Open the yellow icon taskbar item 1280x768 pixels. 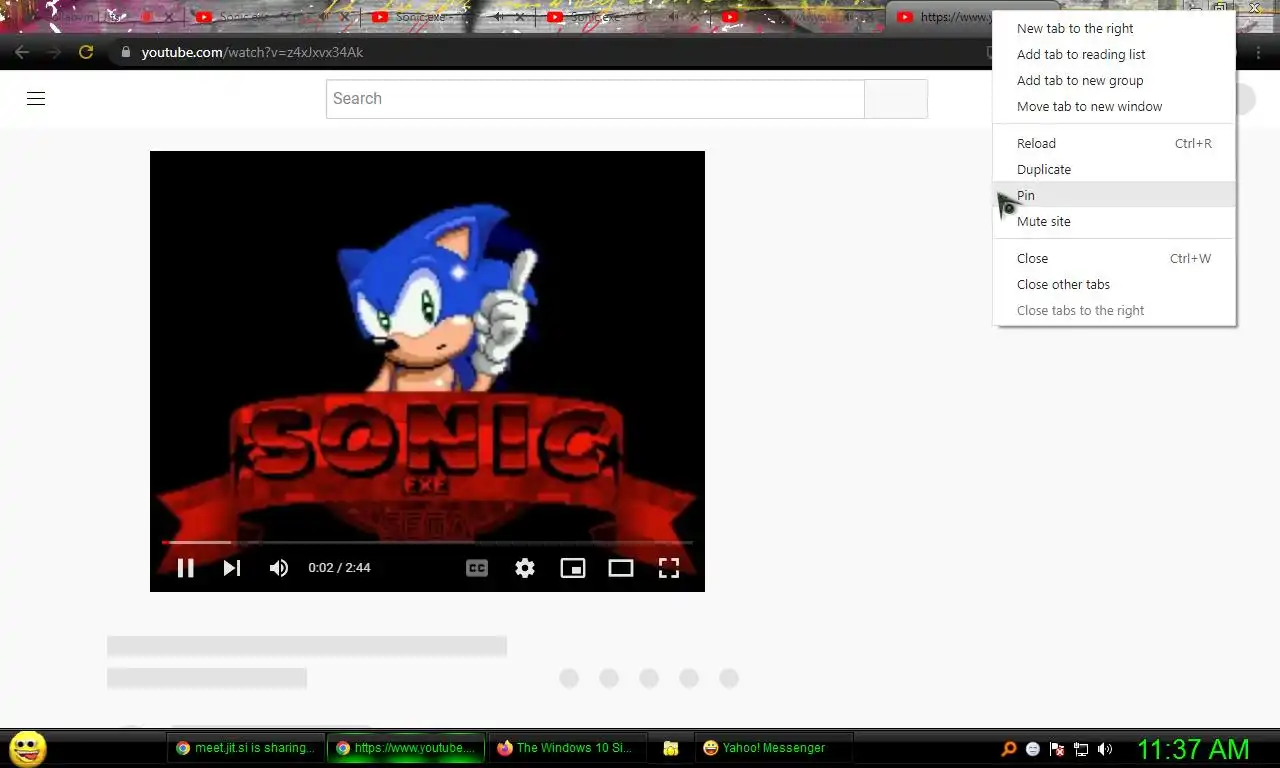pos(671,748)
